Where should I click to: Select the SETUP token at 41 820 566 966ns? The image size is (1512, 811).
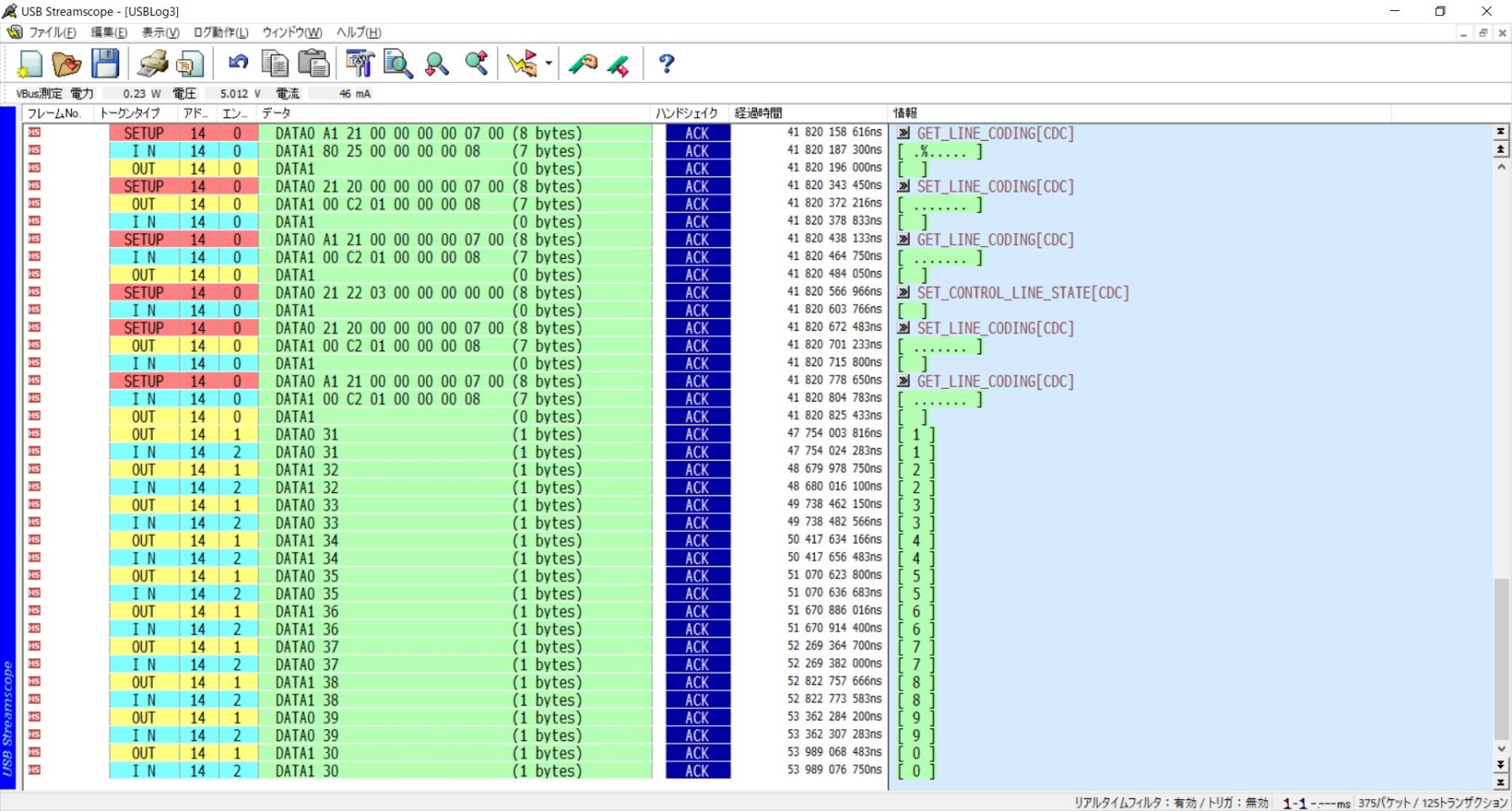pos(143,292)
